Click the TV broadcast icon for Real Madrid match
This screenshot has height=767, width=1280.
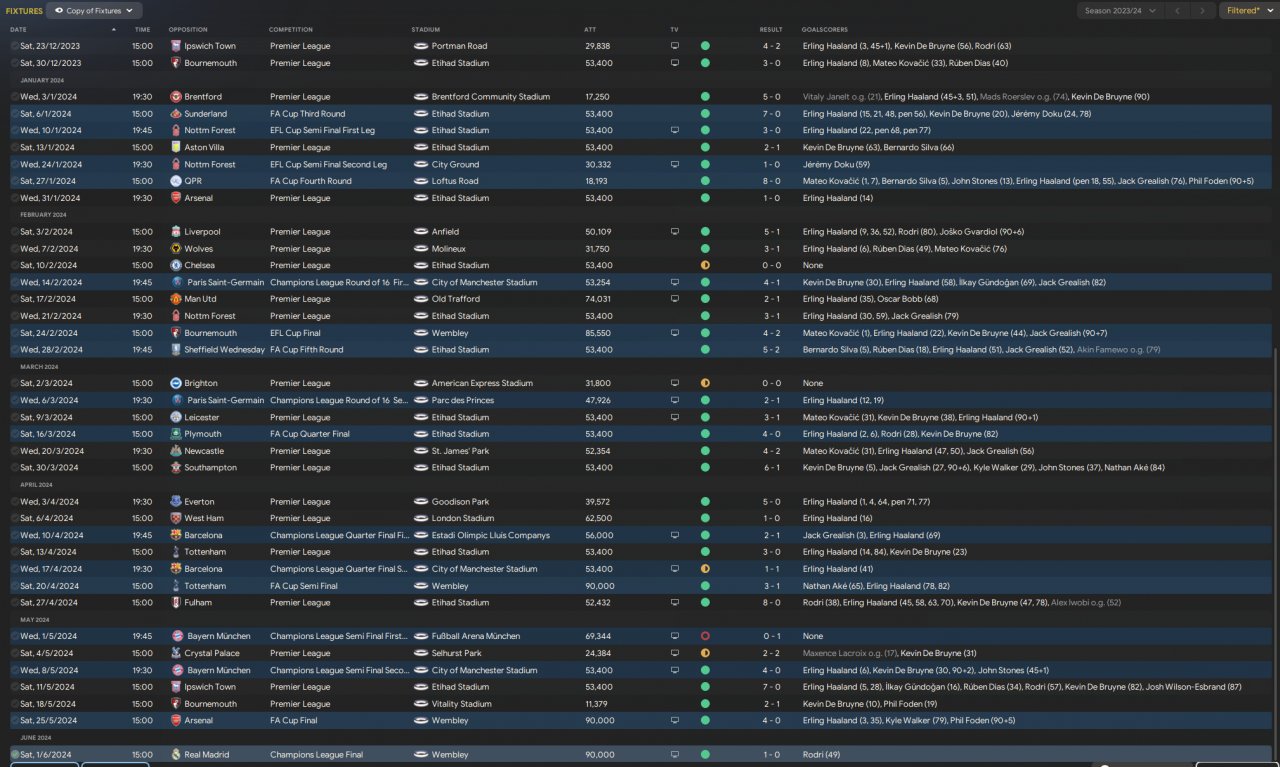pyautogui.click(x=675, y=755)
